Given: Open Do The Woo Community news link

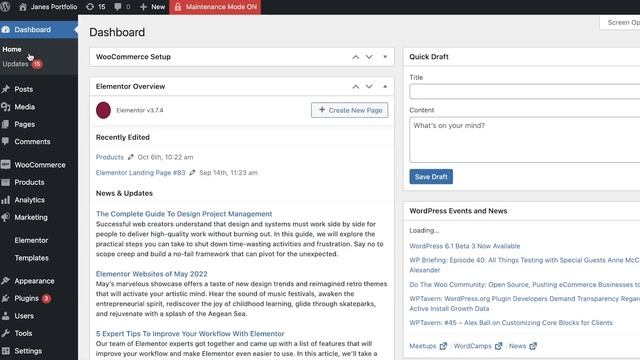Looking at the screenshot, I should [x=524, y=284].
